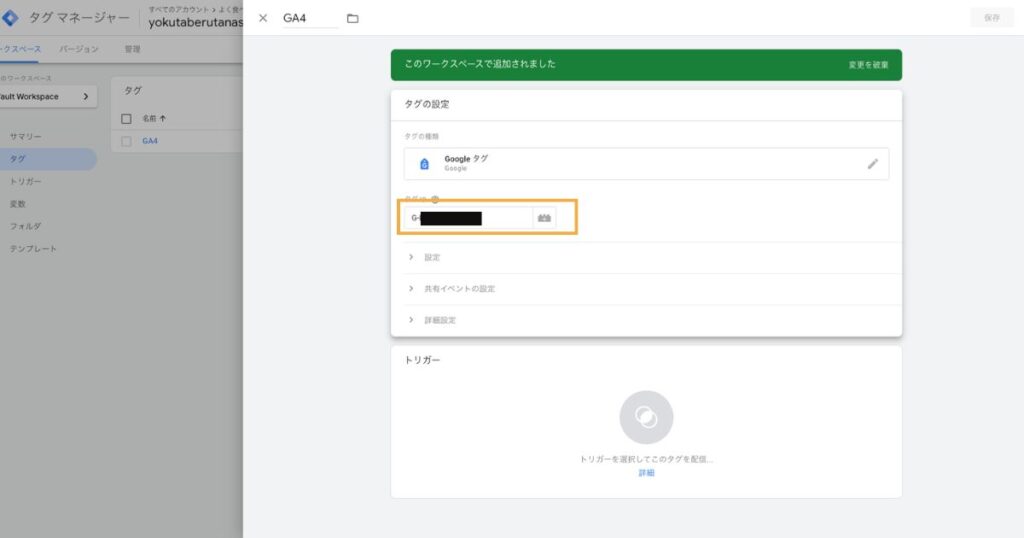This screenshot has height=538, width=1024.
Task: Toggle the select-all checkbox in tag list
Action: coord(126,119)
